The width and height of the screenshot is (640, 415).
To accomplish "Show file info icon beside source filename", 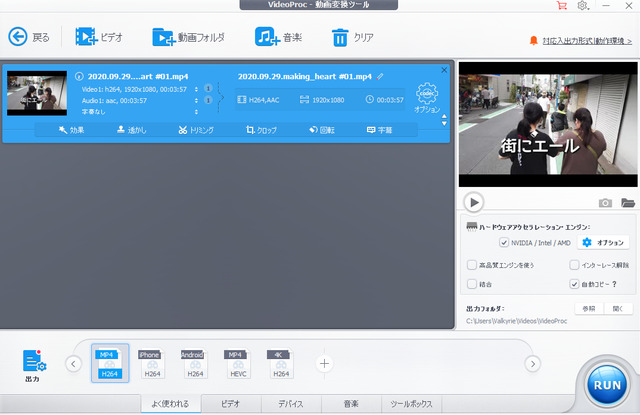I will pyautogui.click(x=79, y=76).
